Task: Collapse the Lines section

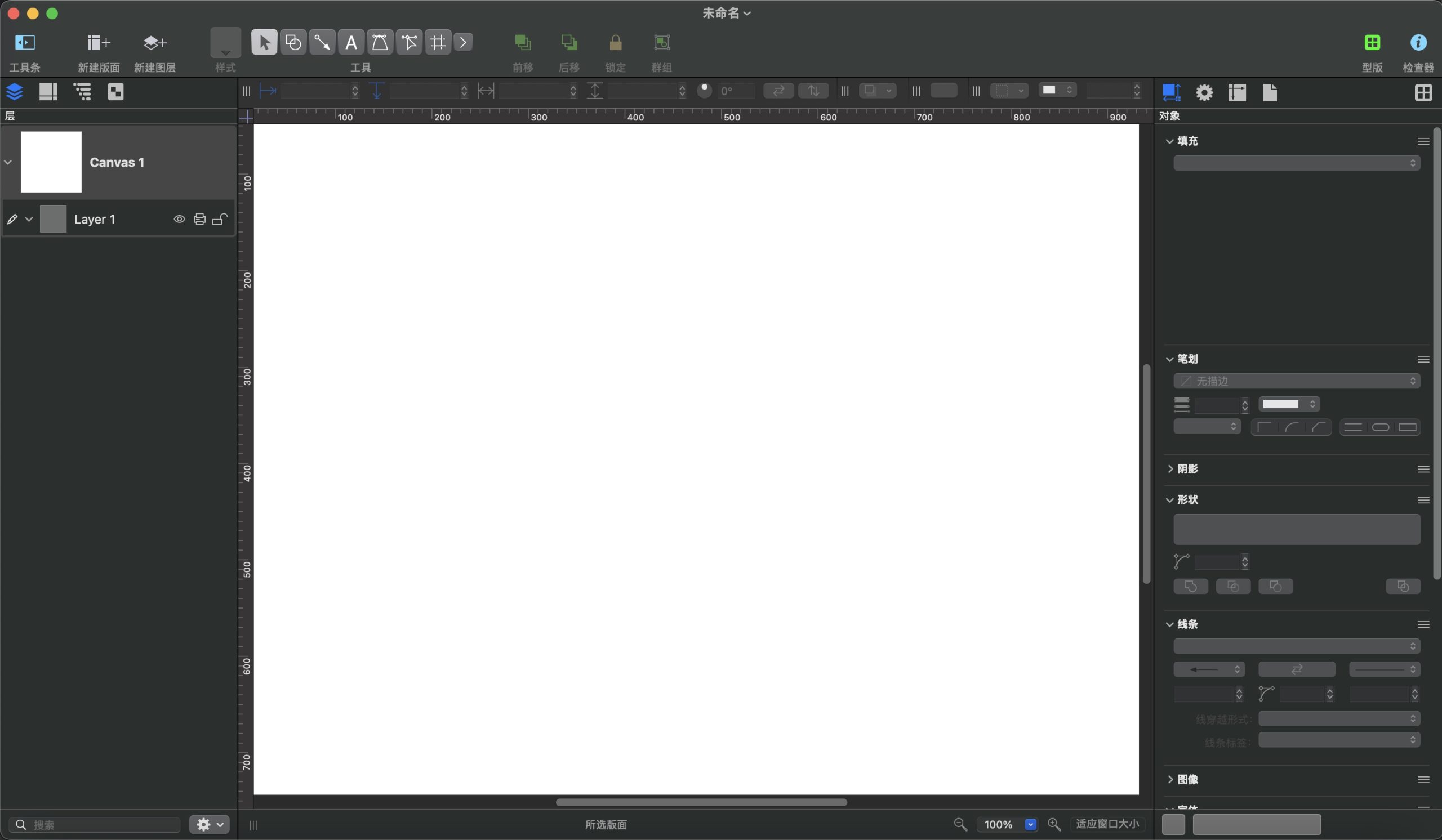Action: point(1169,624)
